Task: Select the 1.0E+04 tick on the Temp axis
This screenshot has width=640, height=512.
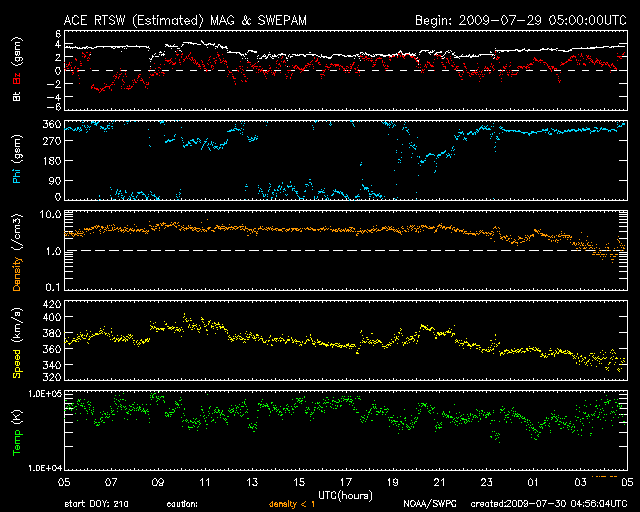Action: (44, 468)
